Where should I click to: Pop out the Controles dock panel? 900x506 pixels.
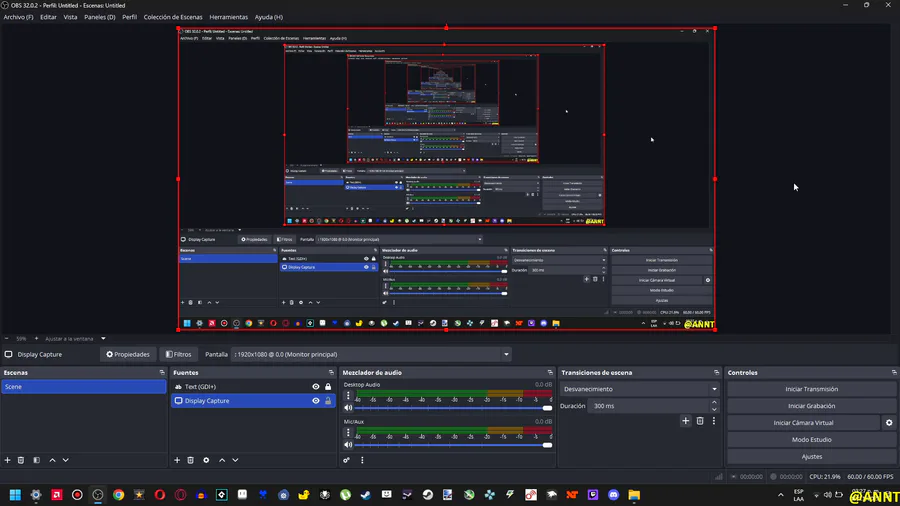(894, 373)
